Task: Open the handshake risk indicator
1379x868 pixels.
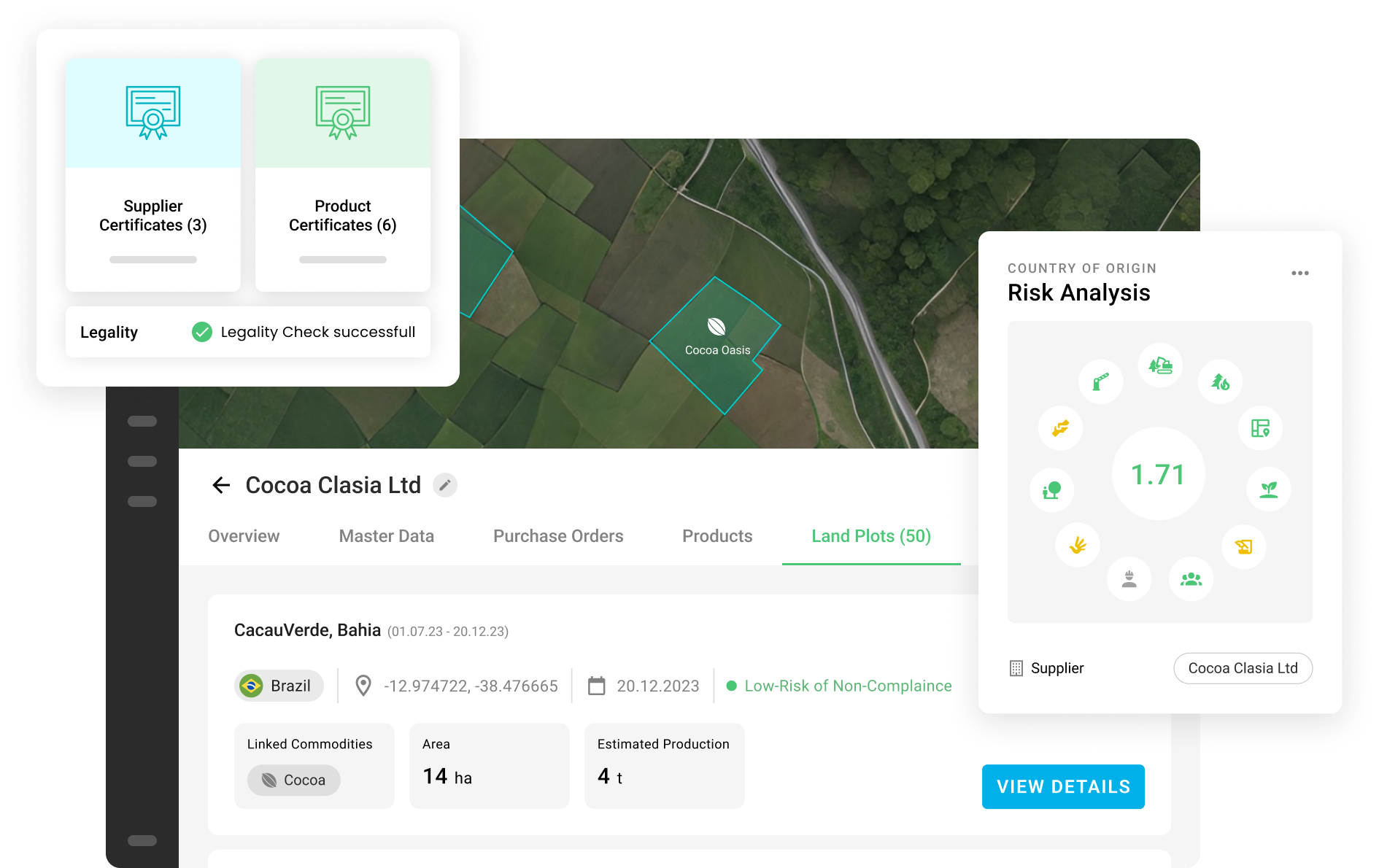Action: pyautogui.click(x=1060, y=428)
